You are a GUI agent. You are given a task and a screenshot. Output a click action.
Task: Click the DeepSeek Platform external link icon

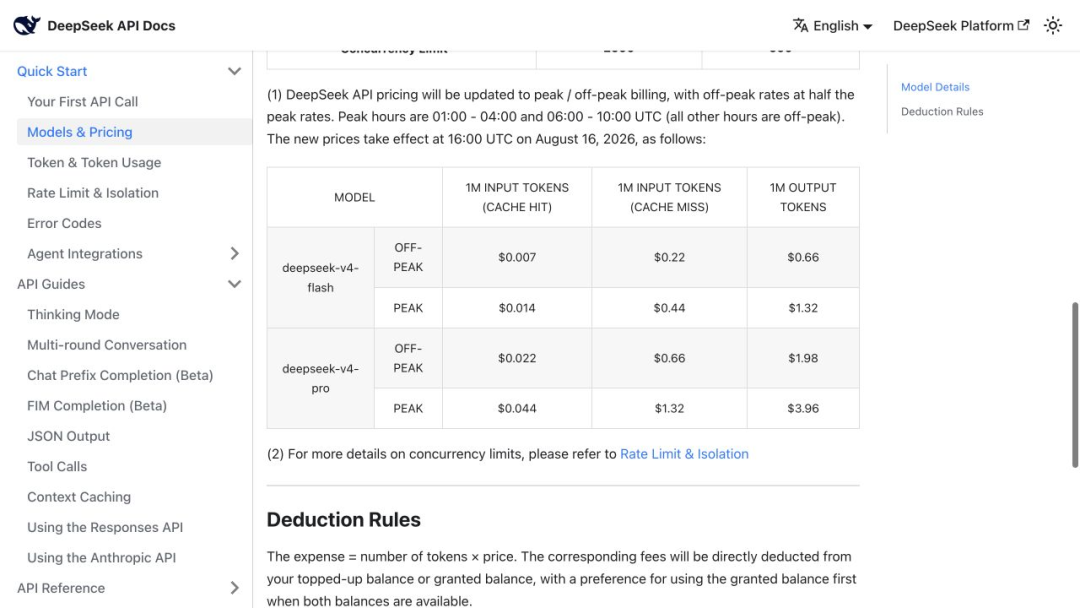[x=1024, y=25]
